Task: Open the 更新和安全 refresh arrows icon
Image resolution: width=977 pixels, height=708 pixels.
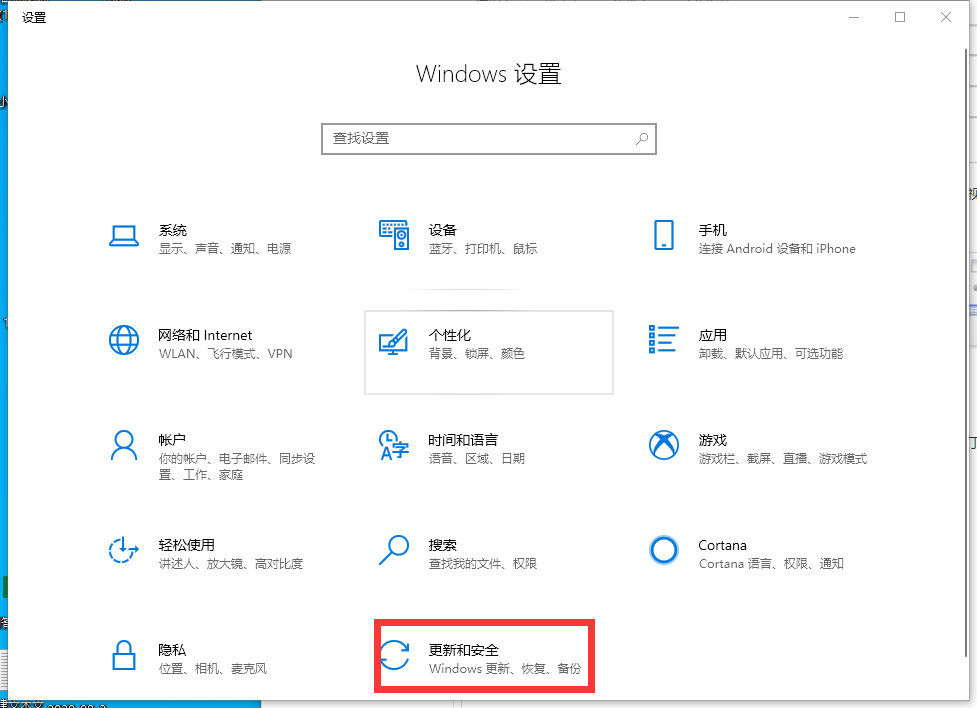Action: (x=395, y=656)
